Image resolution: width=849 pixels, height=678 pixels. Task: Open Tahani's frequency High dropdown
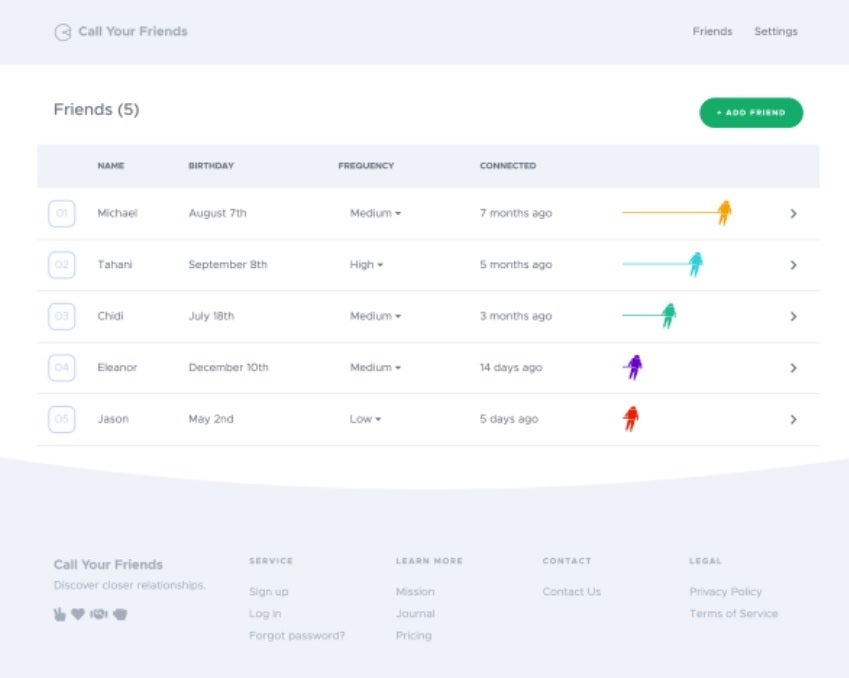(x=367, y=265)
